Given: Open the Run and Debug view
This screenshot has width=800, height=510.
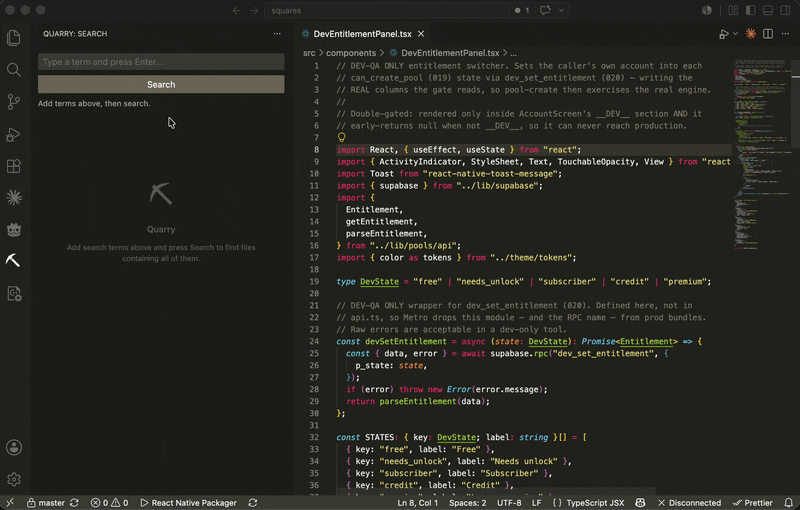Looking at the screenshot, I should (x=14, y=134).
